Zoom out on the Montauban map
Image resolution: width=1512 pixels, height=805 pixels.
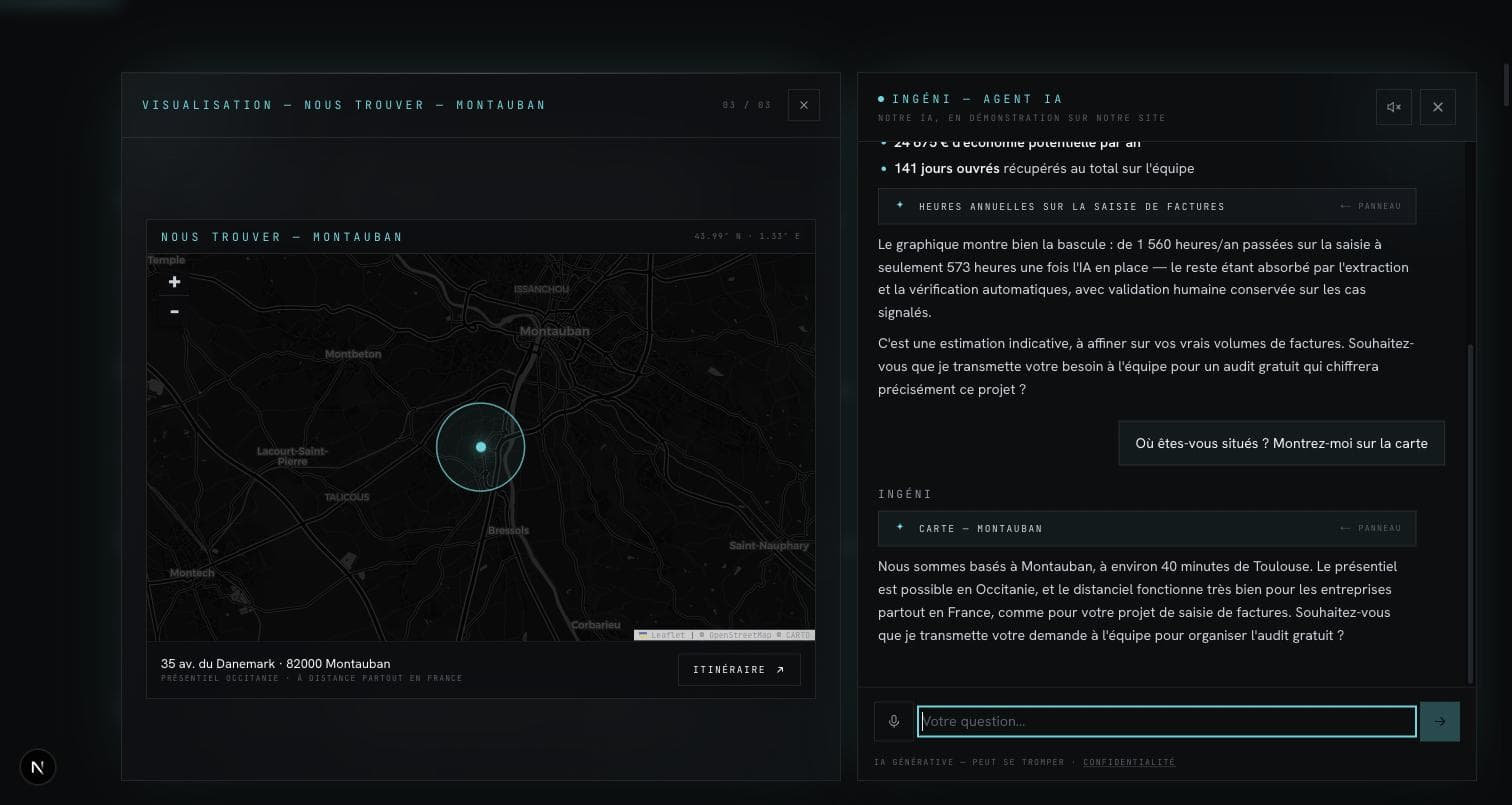click(174, 311)
